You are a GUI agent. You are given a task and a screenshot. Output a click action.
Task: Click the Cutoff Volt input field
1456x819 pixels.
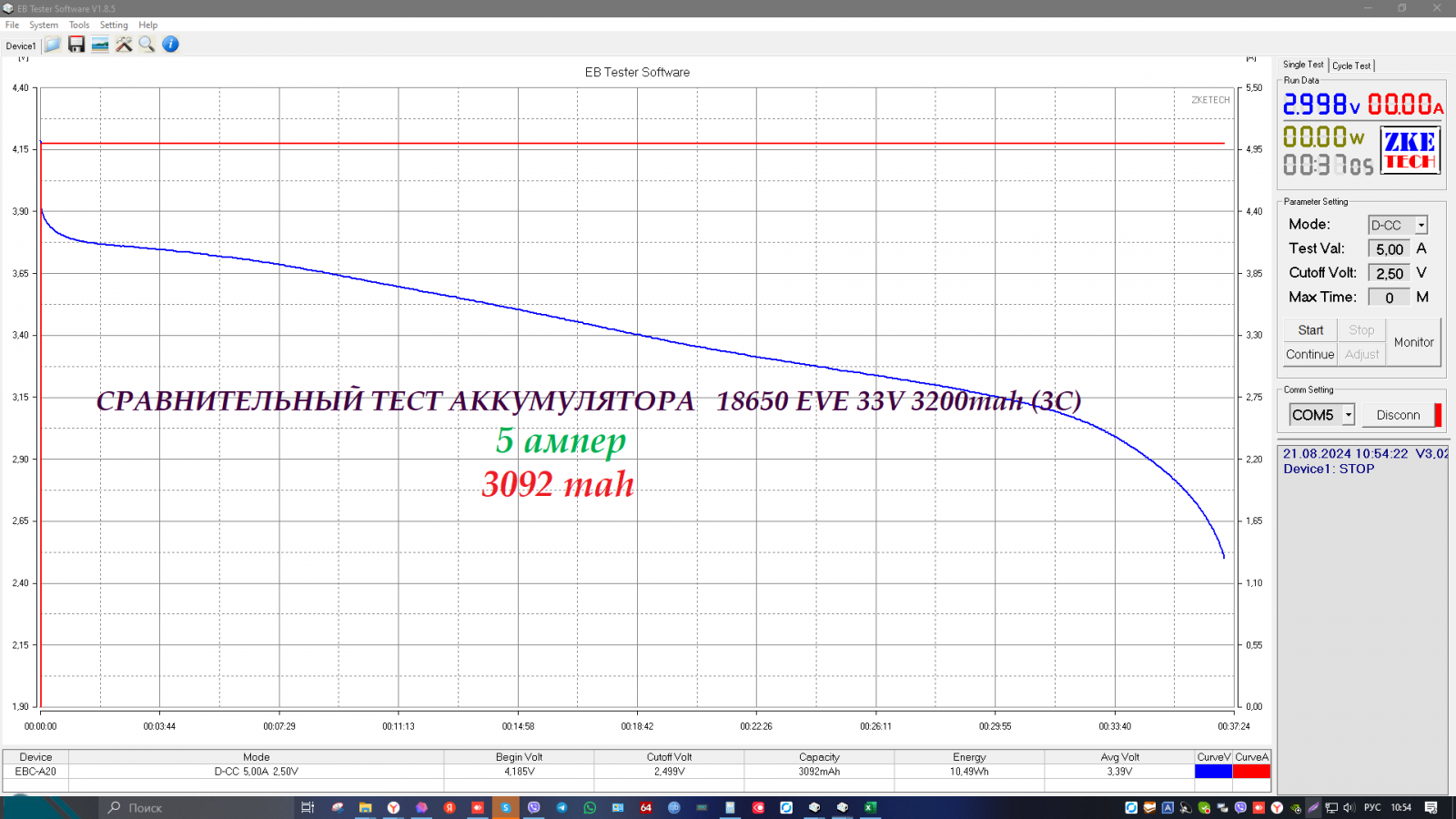pos(1389,273)
